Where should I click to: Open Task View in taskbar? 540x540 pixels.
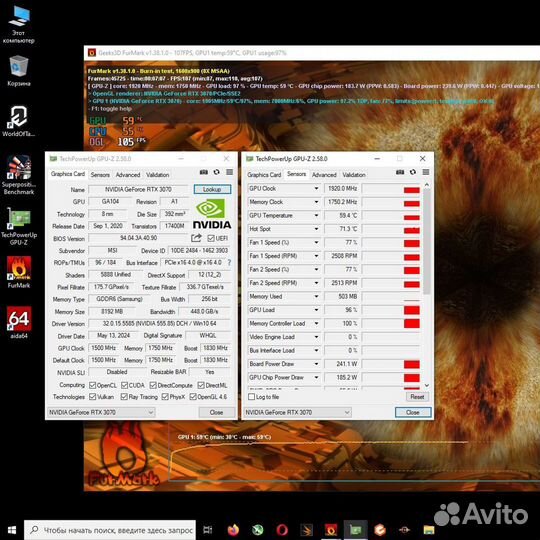tap(208, 530)
